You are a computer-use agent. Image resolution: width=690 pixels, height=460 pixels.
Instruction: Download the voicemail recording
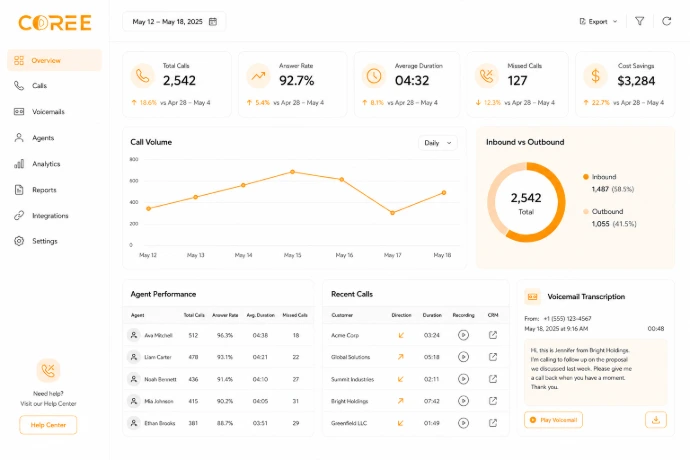tap(656, 420)
